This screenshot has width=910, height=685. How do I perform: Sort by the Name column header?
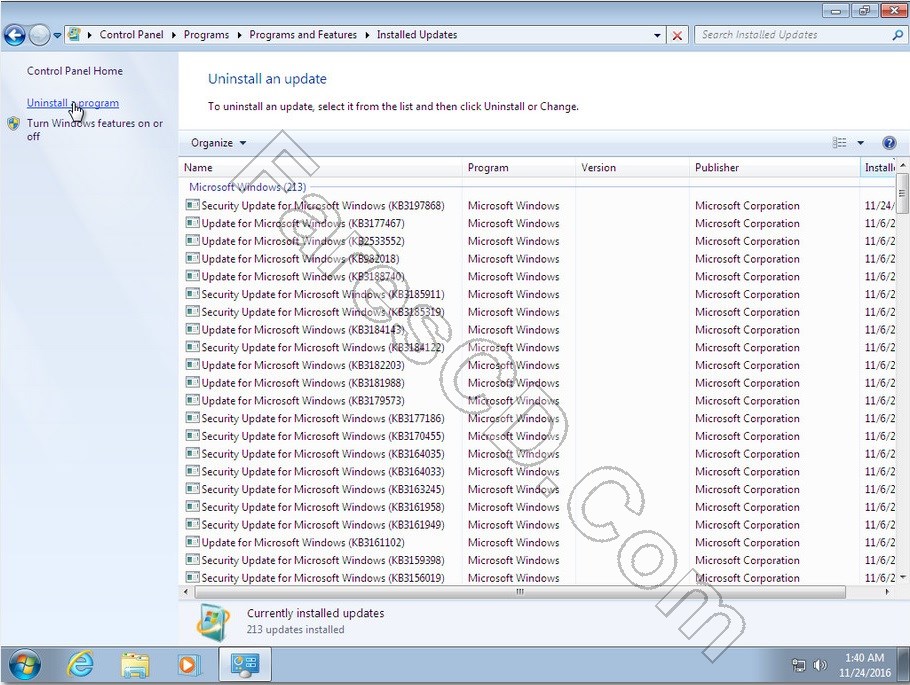[320, 168]
